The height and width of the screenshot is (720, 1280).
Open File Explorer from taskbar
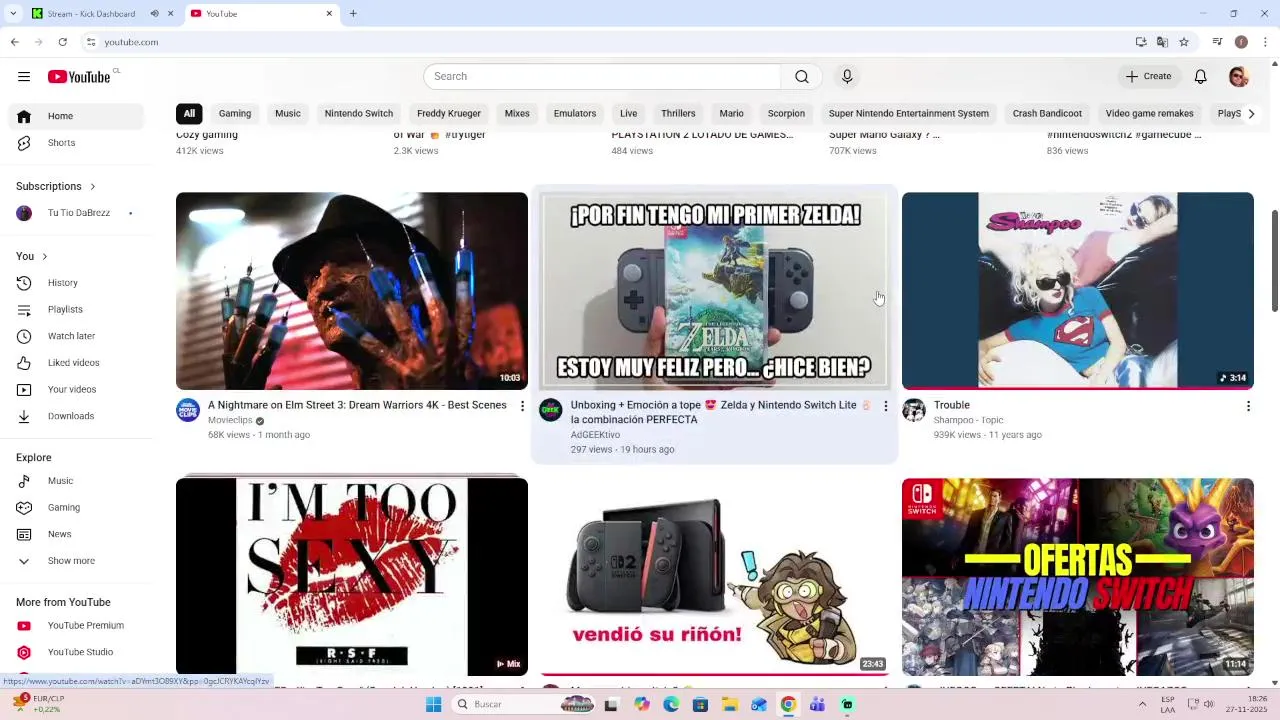tap(729, 704)
